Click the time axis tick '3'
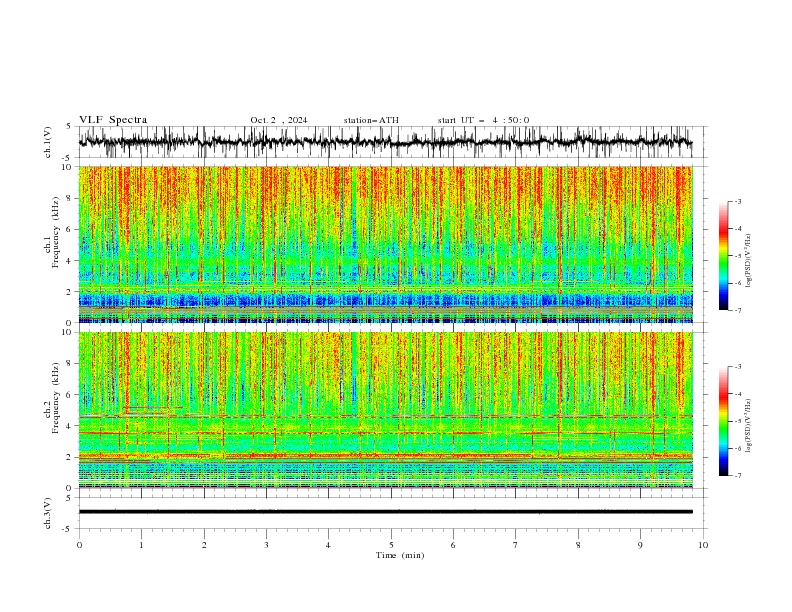This screenshot has width=792, height=612. (266, 545)
